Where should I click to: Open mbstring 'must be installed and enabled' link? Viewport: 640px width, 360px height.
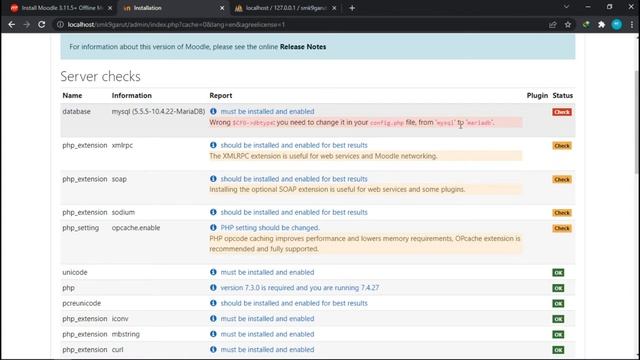point(267,334)
